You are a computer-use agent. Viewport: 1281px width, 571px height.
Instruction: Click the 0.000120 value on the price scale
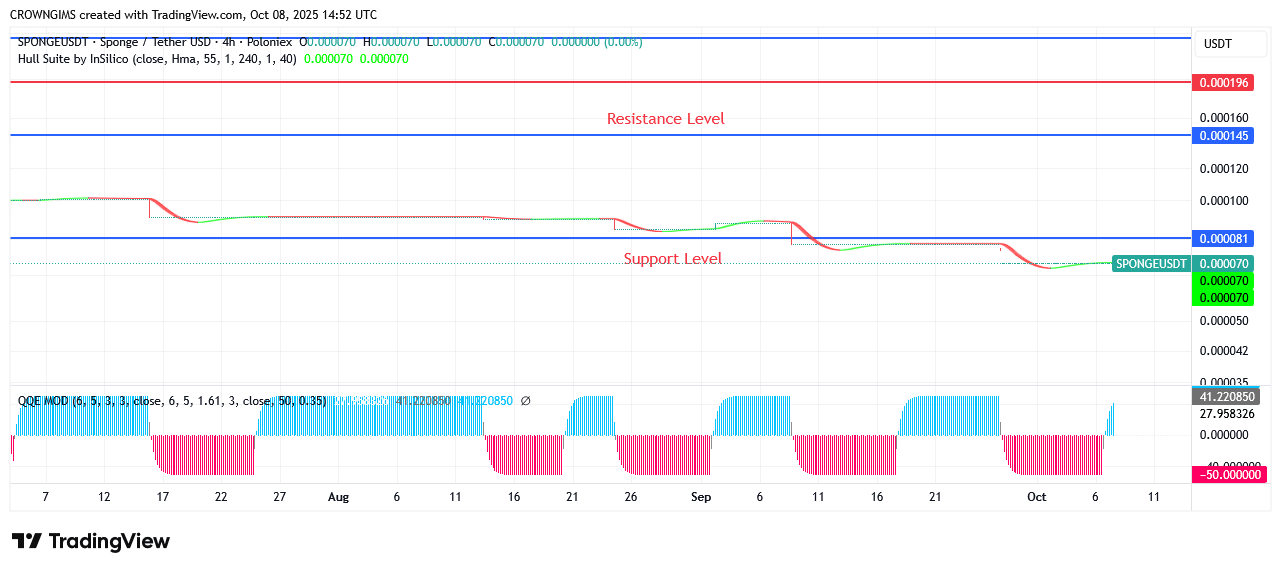pyautogui.click(x=1224, y=169)
